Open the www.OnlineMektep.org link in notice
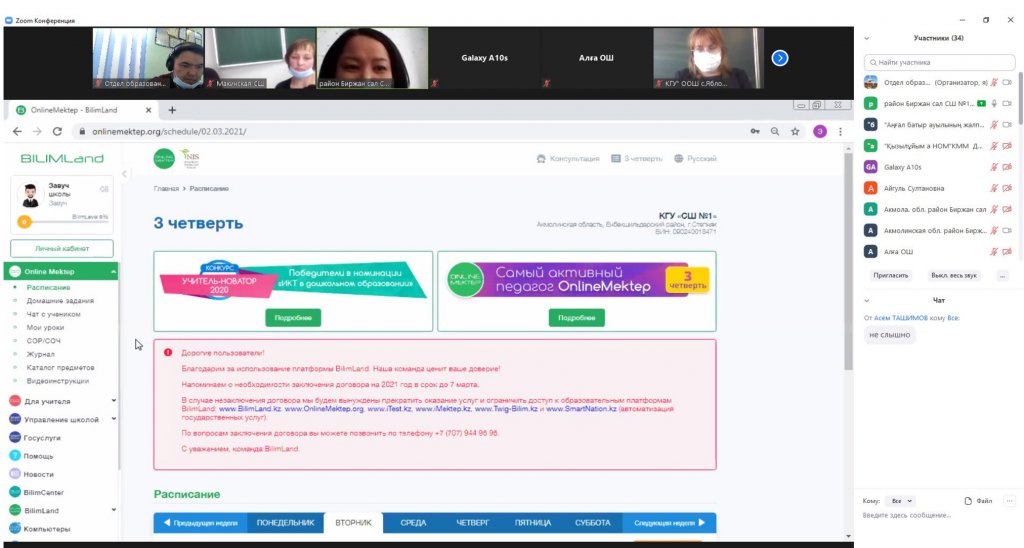 click(x=324, y=409)
